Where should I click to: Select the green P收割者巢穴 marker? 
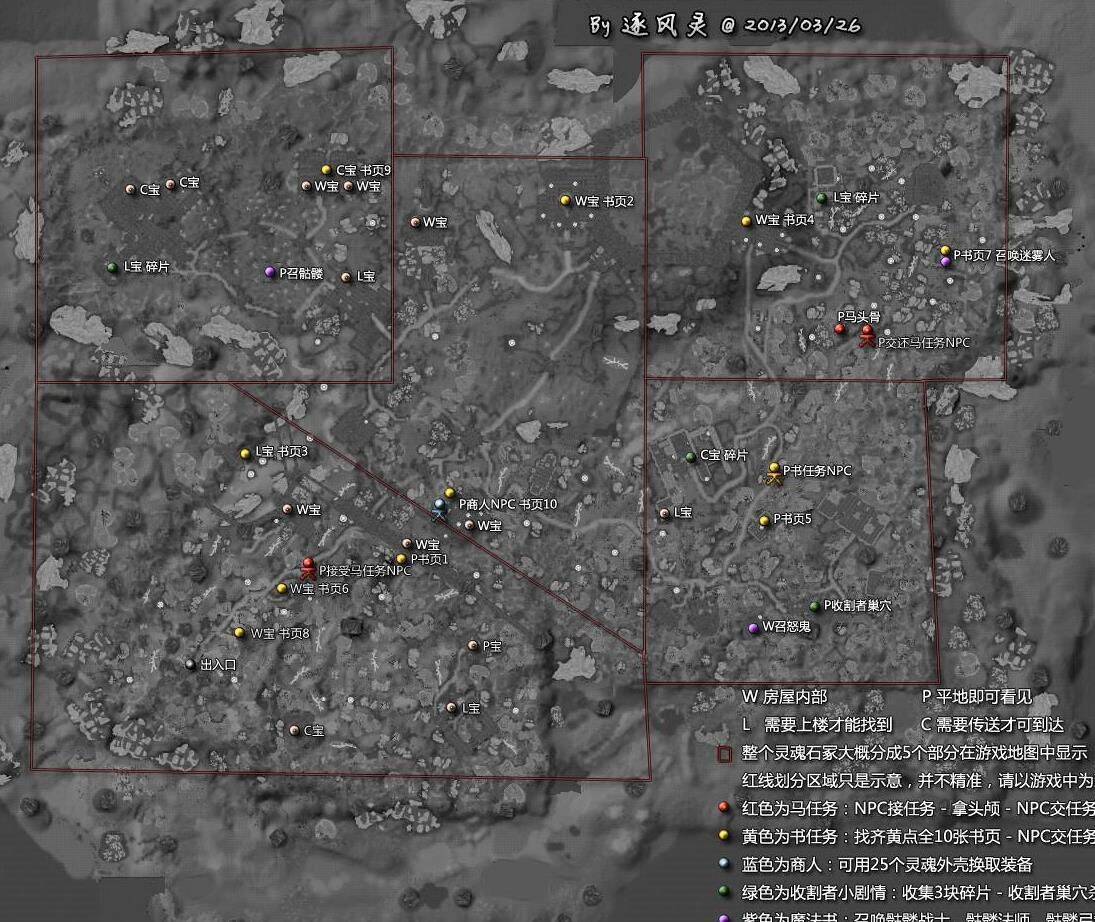[815, 606]
